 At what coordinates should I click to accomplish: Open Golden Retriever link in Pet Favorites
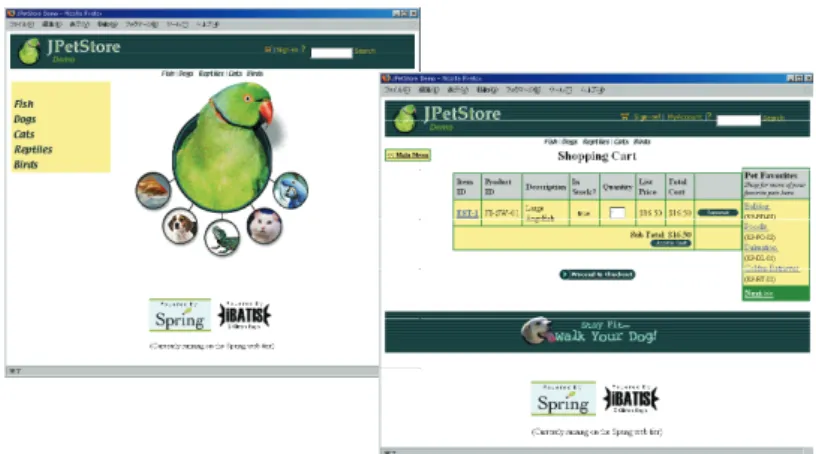(771, 269)
